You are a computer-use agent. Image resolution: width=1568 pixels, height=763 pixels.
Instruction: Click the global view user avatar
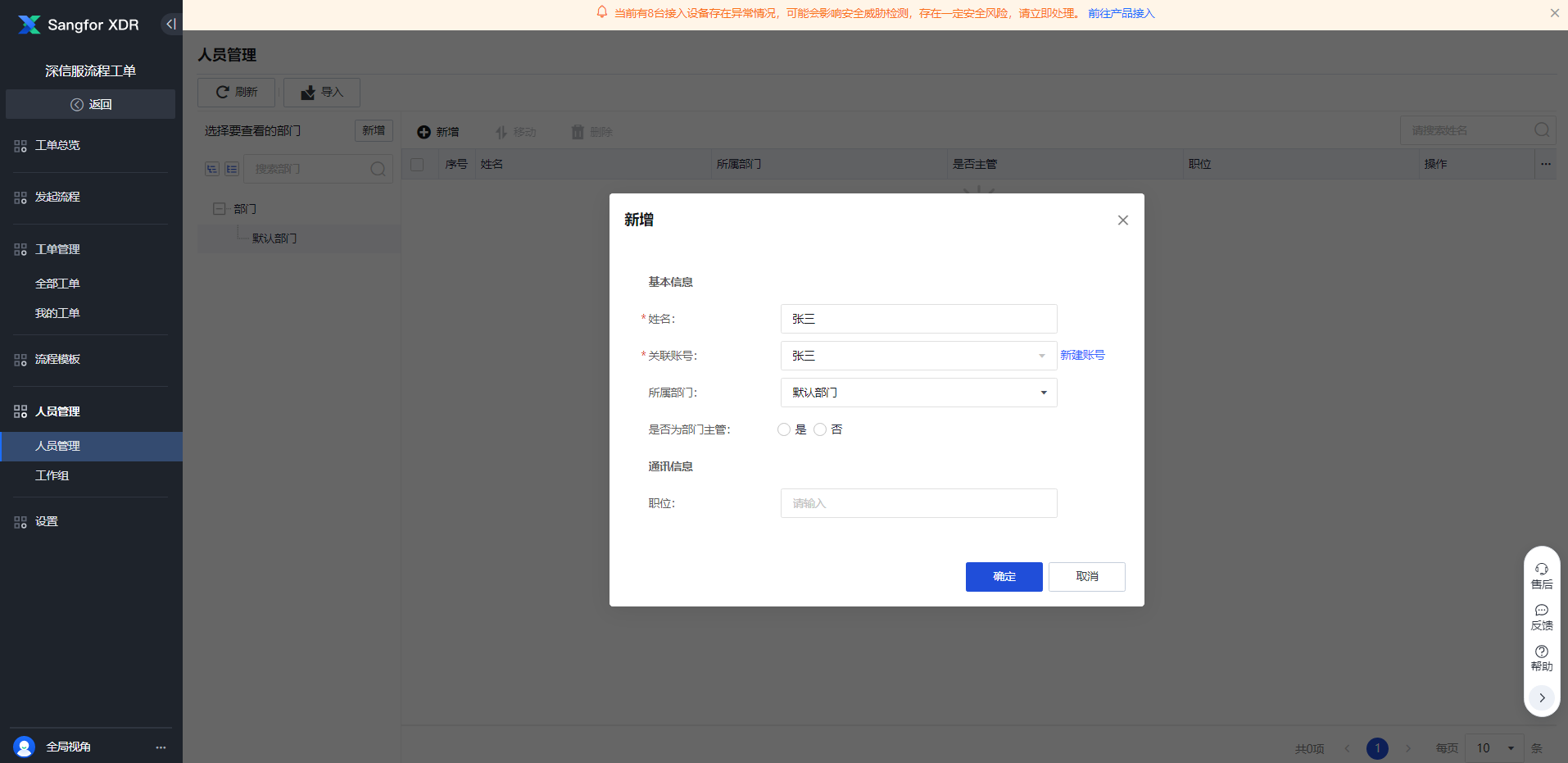(x=25, y=747)
